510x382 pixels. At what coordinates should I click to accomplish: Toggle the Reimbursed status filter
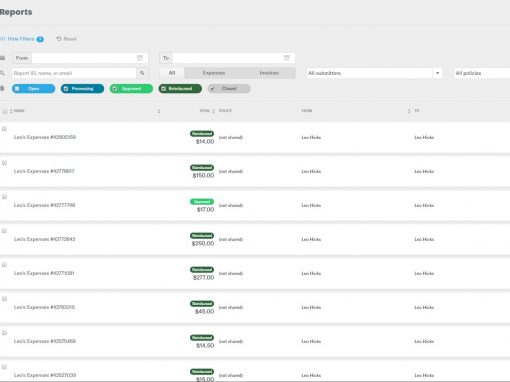point(180,89)
